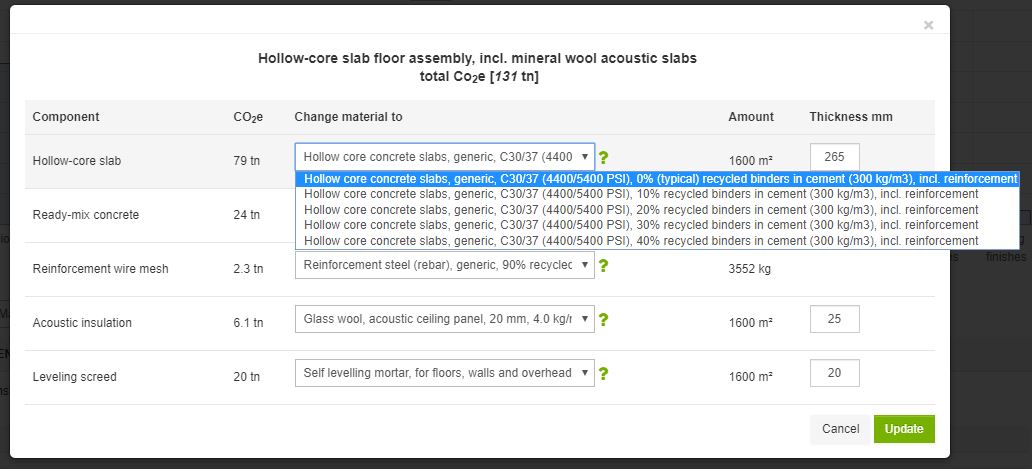The width and height of the screenshot is (1032, 469).
Task: Click the Cancel button
Action: tap(840, 429)
